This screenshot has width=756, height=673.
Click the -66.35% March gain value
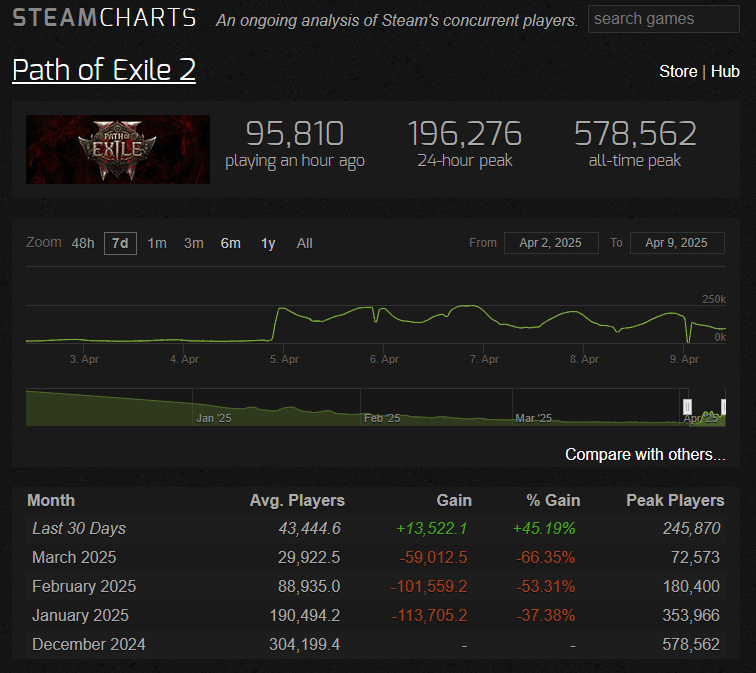point(545,557)
